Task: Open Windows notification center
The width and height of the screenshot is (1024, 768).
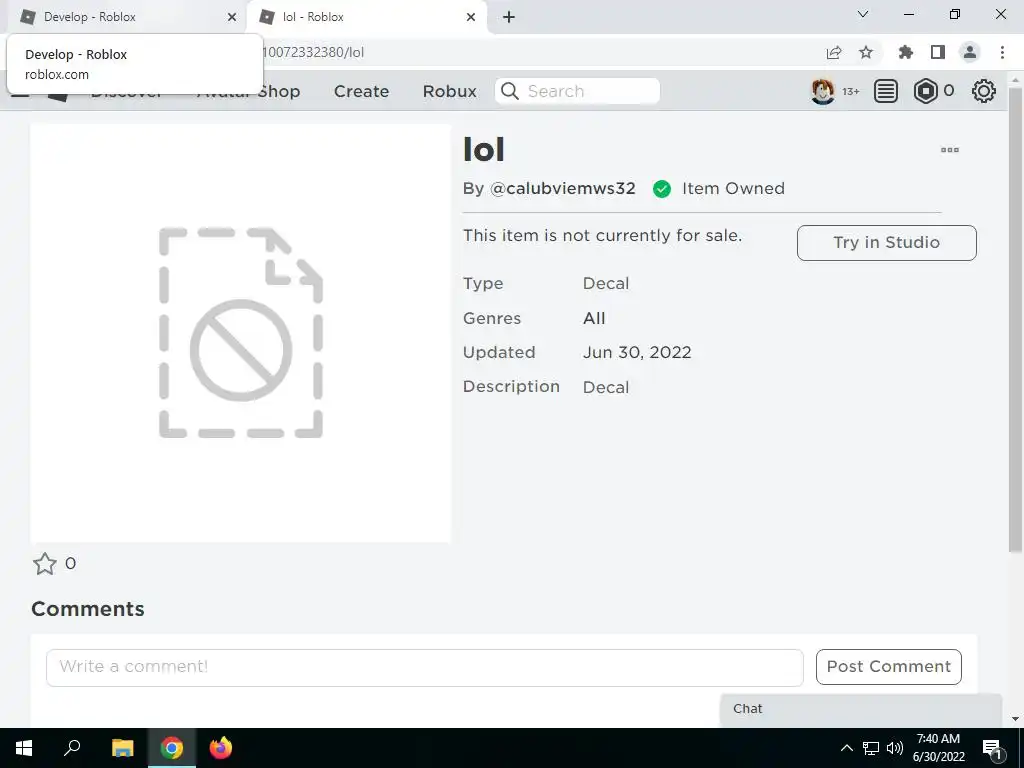Action: click(x=992, y=748)
